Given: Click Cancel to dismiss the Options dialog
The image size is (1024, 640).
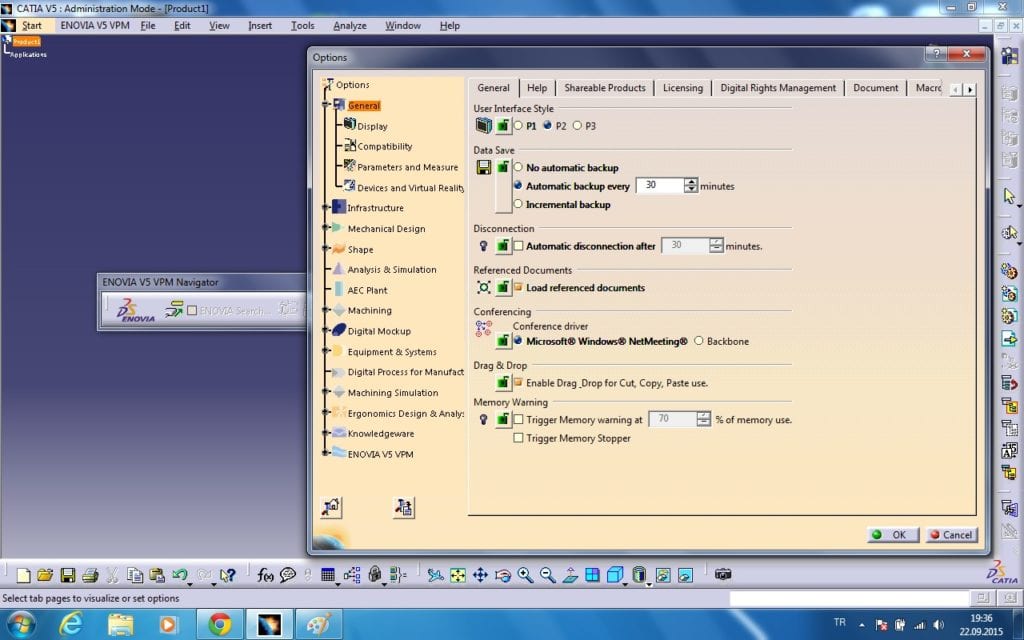Looking at the screenshot, I should click(949, 535).
